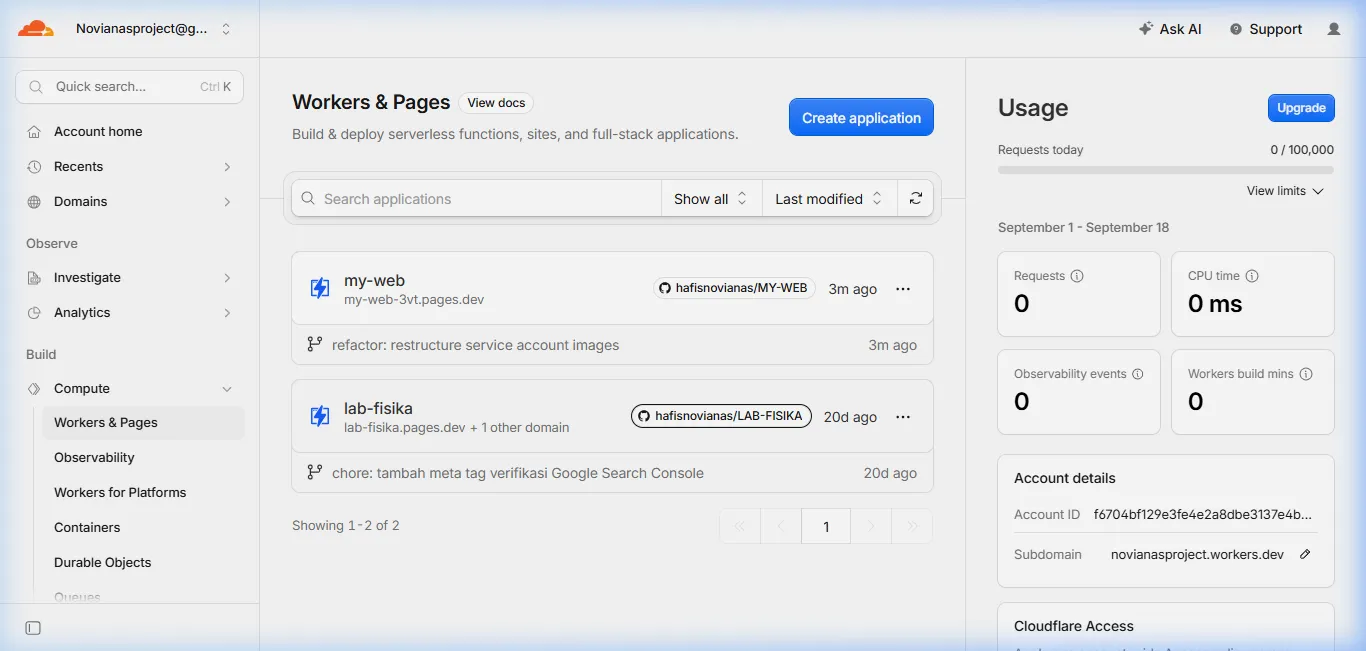Select Workers & Pages in the sidebar
The height and width of the screenshot is (651, 1366).
[143, 422]
